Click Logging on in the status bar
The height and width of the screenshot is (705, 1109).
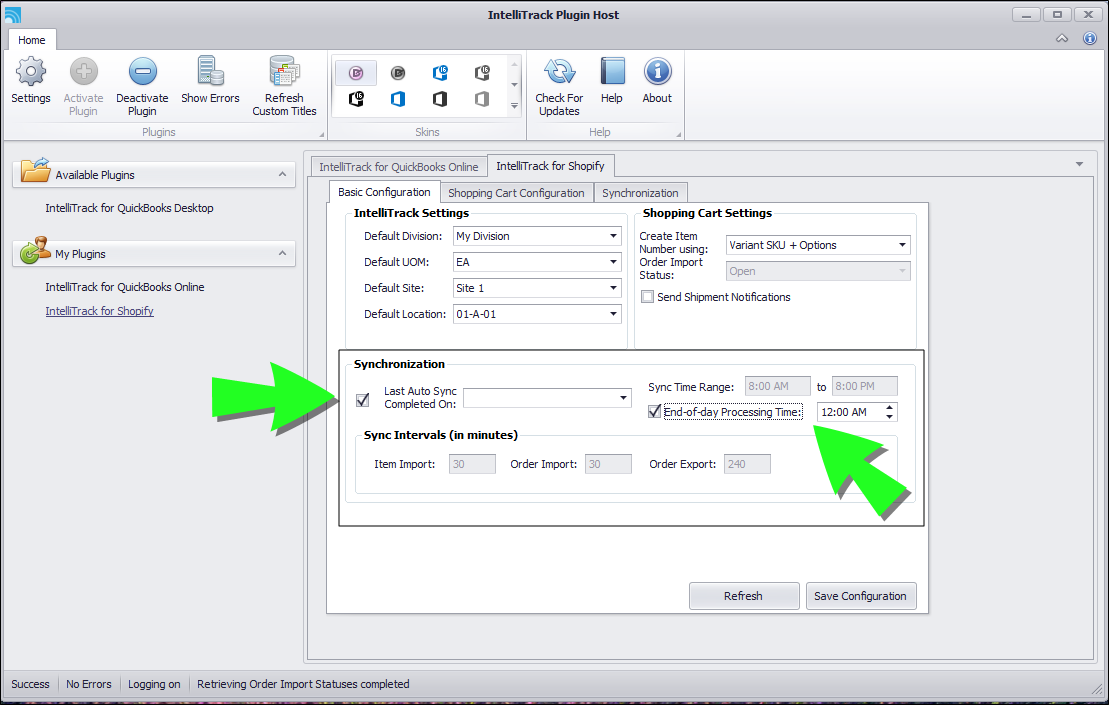point(154,684)
